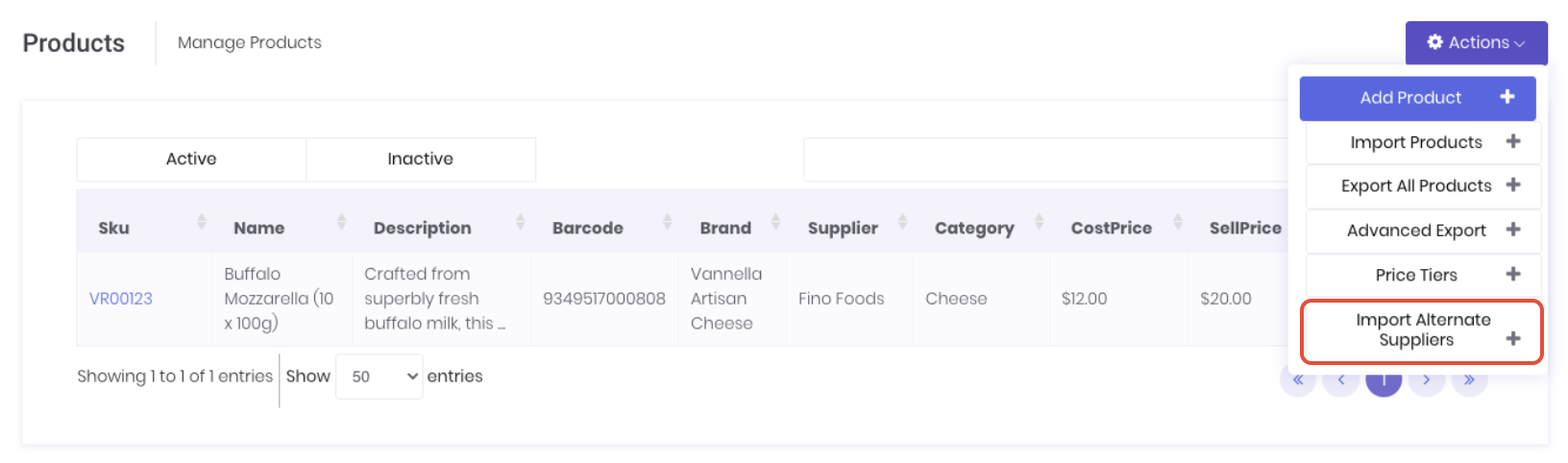Click plus icon beside Import Products
This screenshot has width=1568, height=463.
pyautogui.click(x=1513, y=142)
